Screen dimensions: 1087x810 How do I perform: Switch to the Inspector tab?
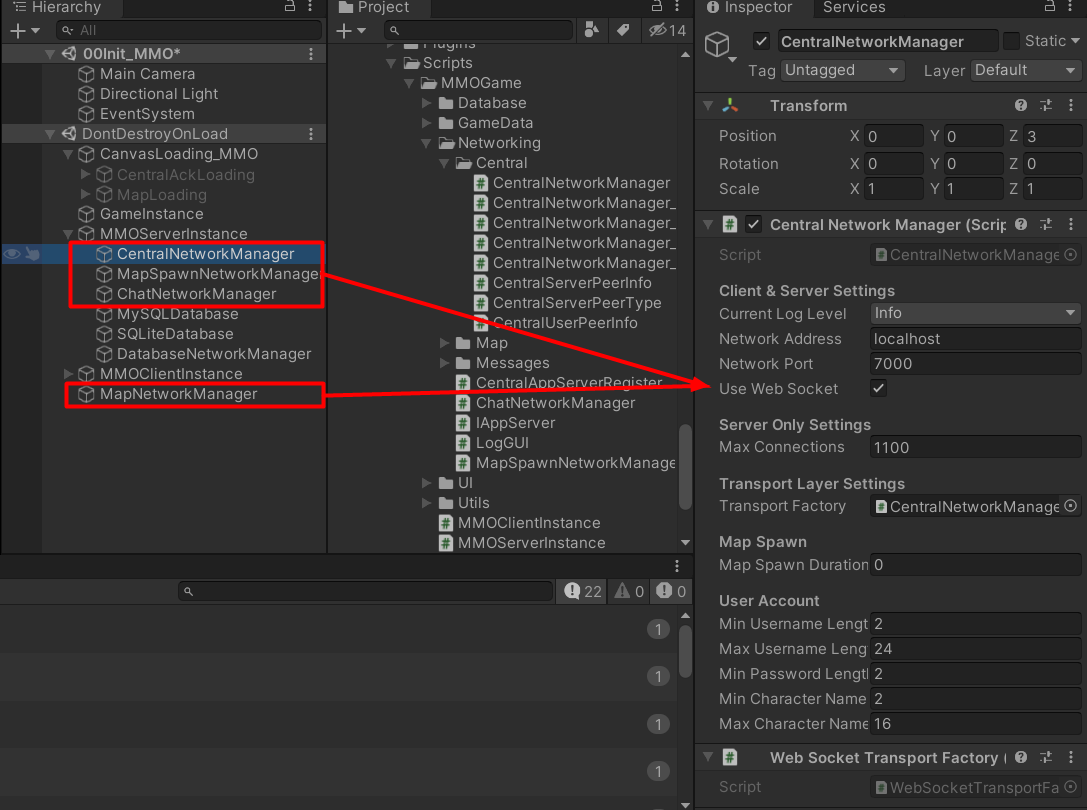click(x=749, y=7)
